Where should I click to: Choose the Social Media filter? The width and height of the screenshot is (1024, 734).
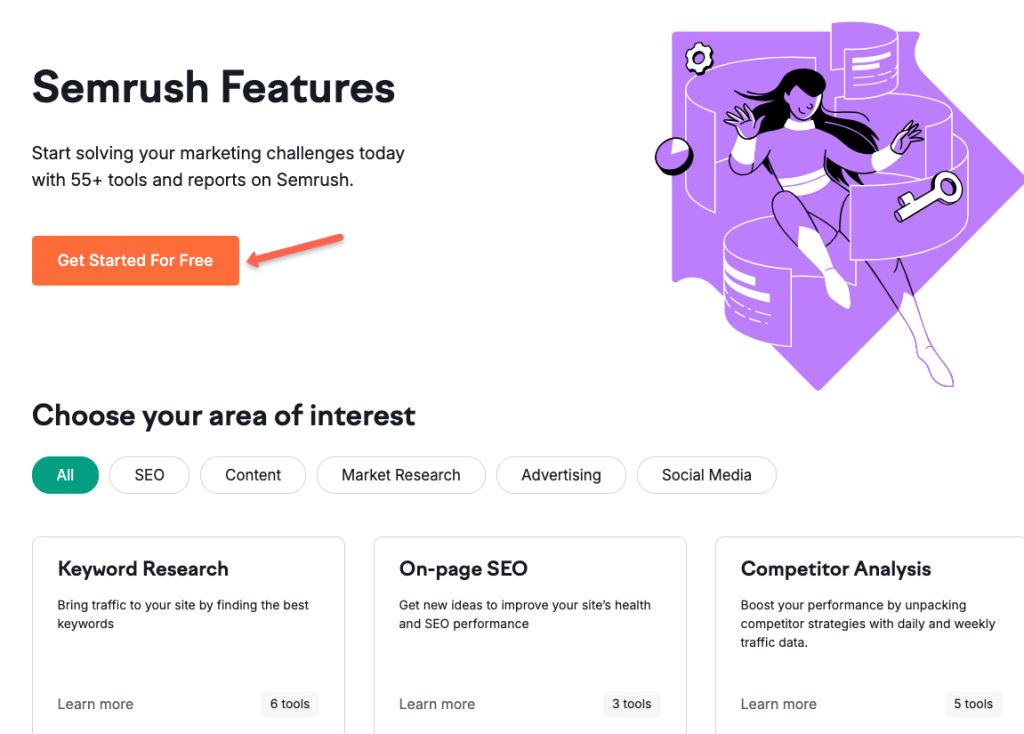point(706,475)
